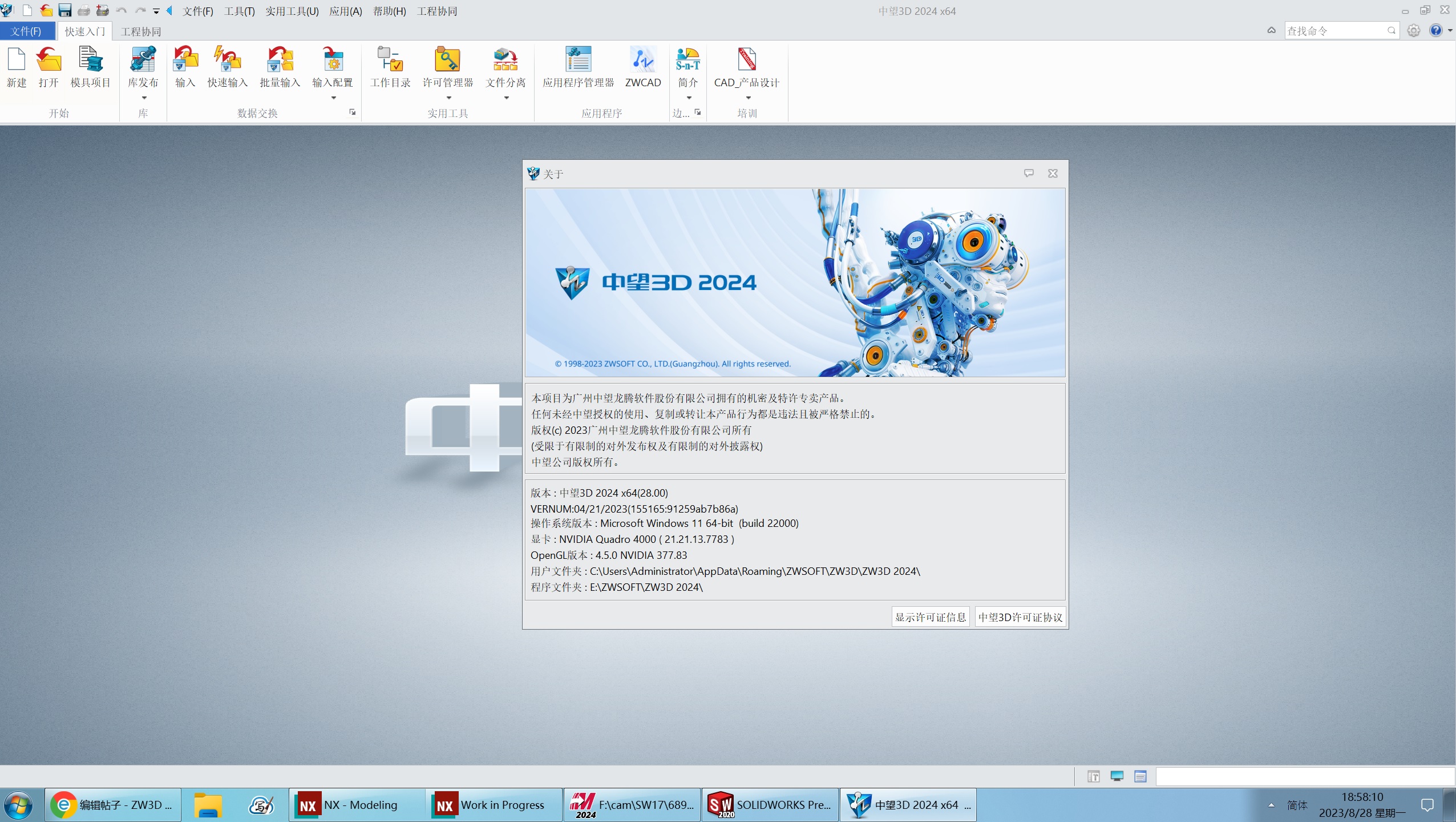Click the notification center icon in tray
This screenshot has width=1456, height=822.
(x=1427, y=805)
